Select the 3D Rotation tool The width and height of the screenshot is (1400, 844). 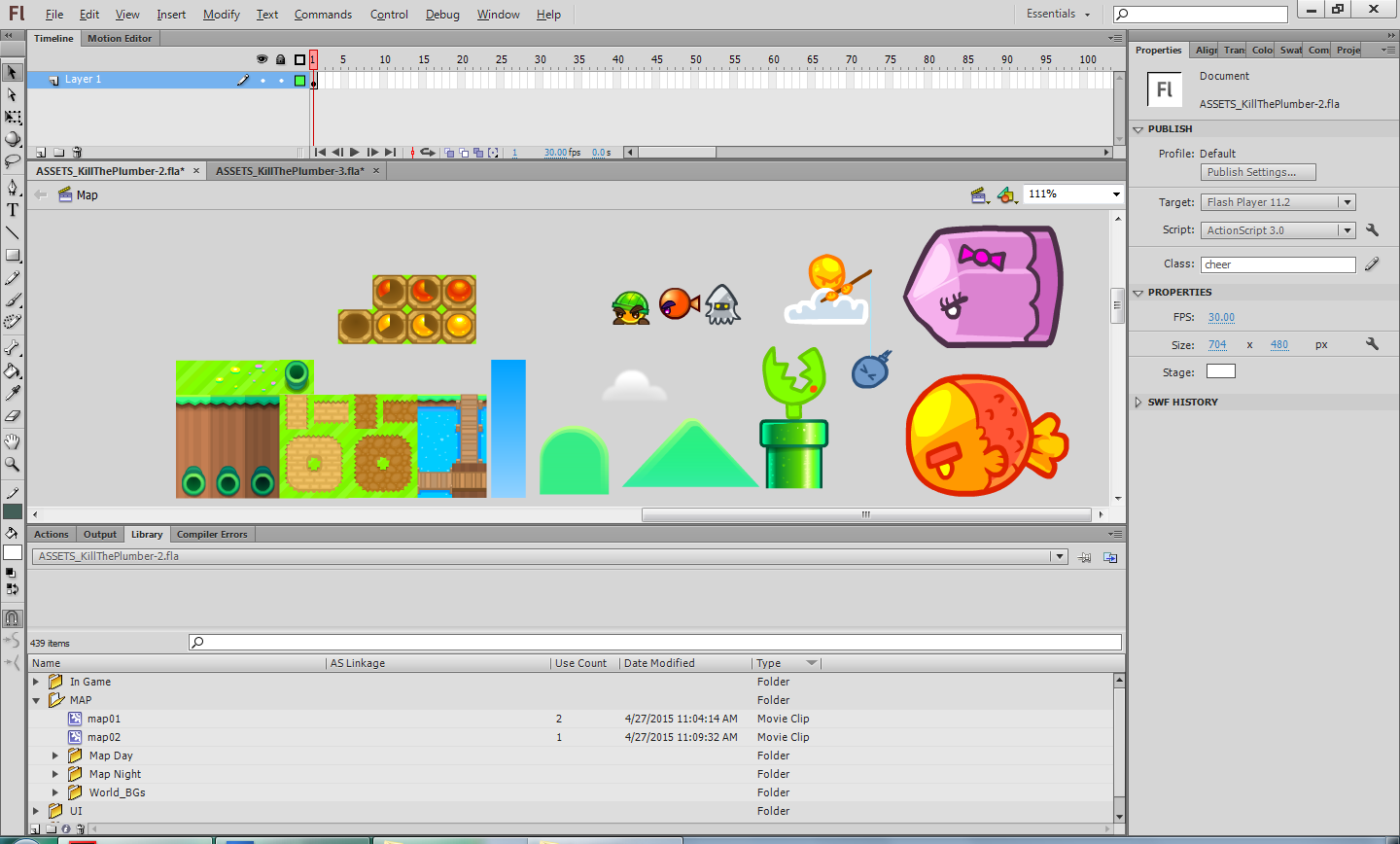click(x=13, y=139)
